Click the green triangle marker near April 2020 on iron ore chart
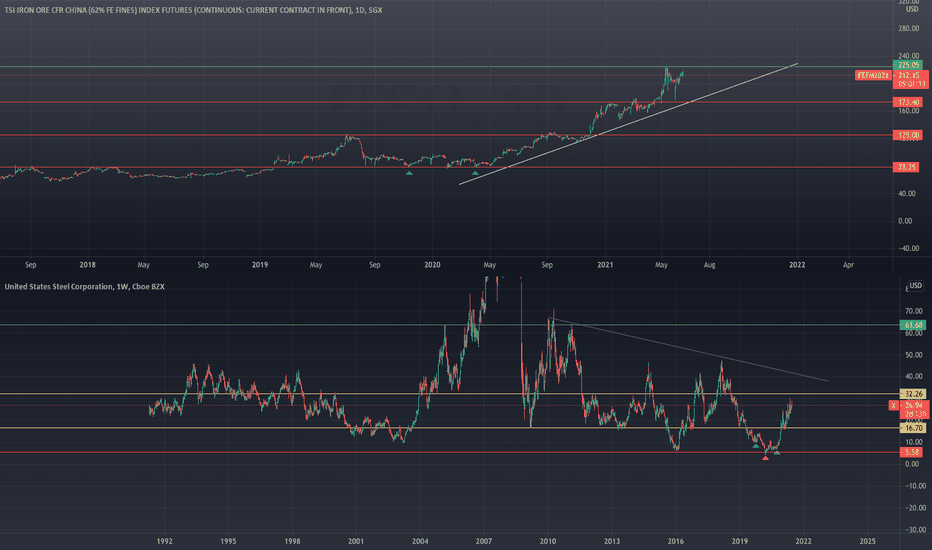 click(x=475, y=173)
